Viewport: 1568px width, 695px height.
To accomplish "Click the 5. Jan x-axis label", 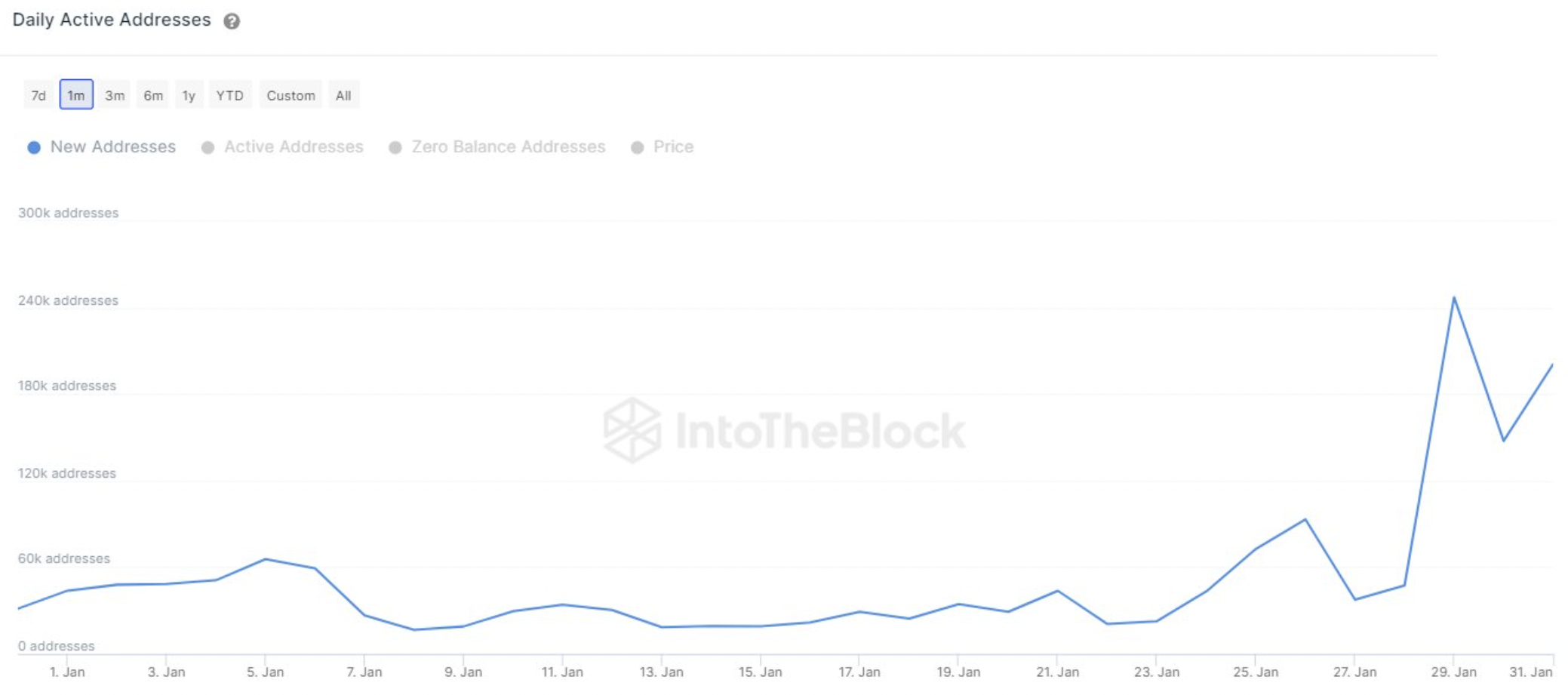I will (265, 672).
